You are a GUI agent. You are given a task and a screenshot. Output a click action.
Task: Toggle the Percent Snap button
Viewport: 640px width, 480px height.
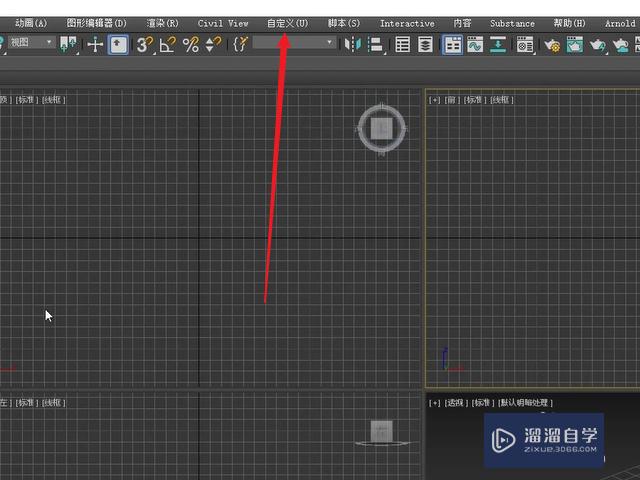[x=191, y=44]
